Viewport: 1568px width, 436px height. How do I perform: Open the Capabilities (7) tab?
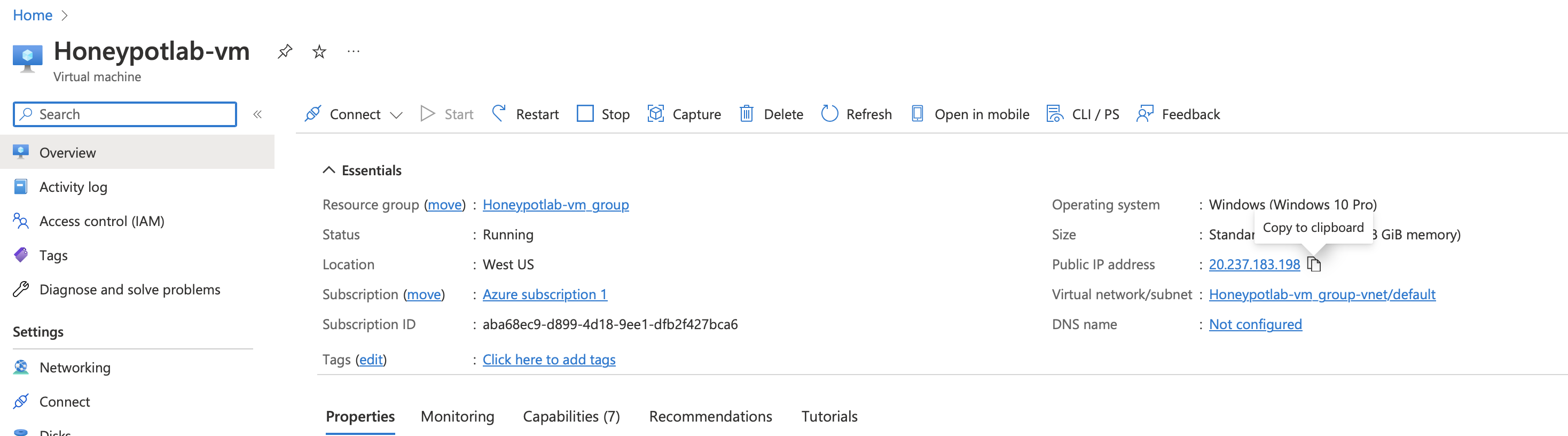(571, 417)
